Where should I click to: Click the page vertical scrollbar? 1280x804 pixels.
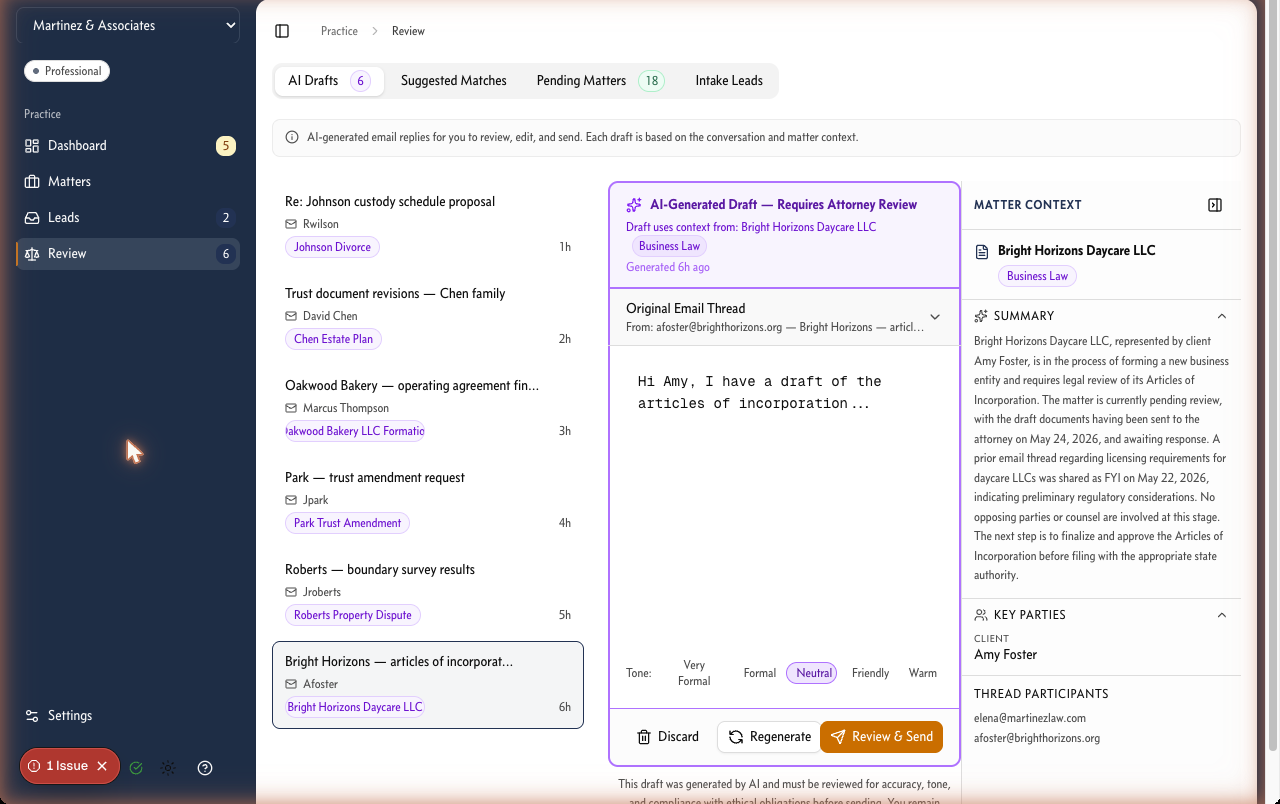(1272, 377)
